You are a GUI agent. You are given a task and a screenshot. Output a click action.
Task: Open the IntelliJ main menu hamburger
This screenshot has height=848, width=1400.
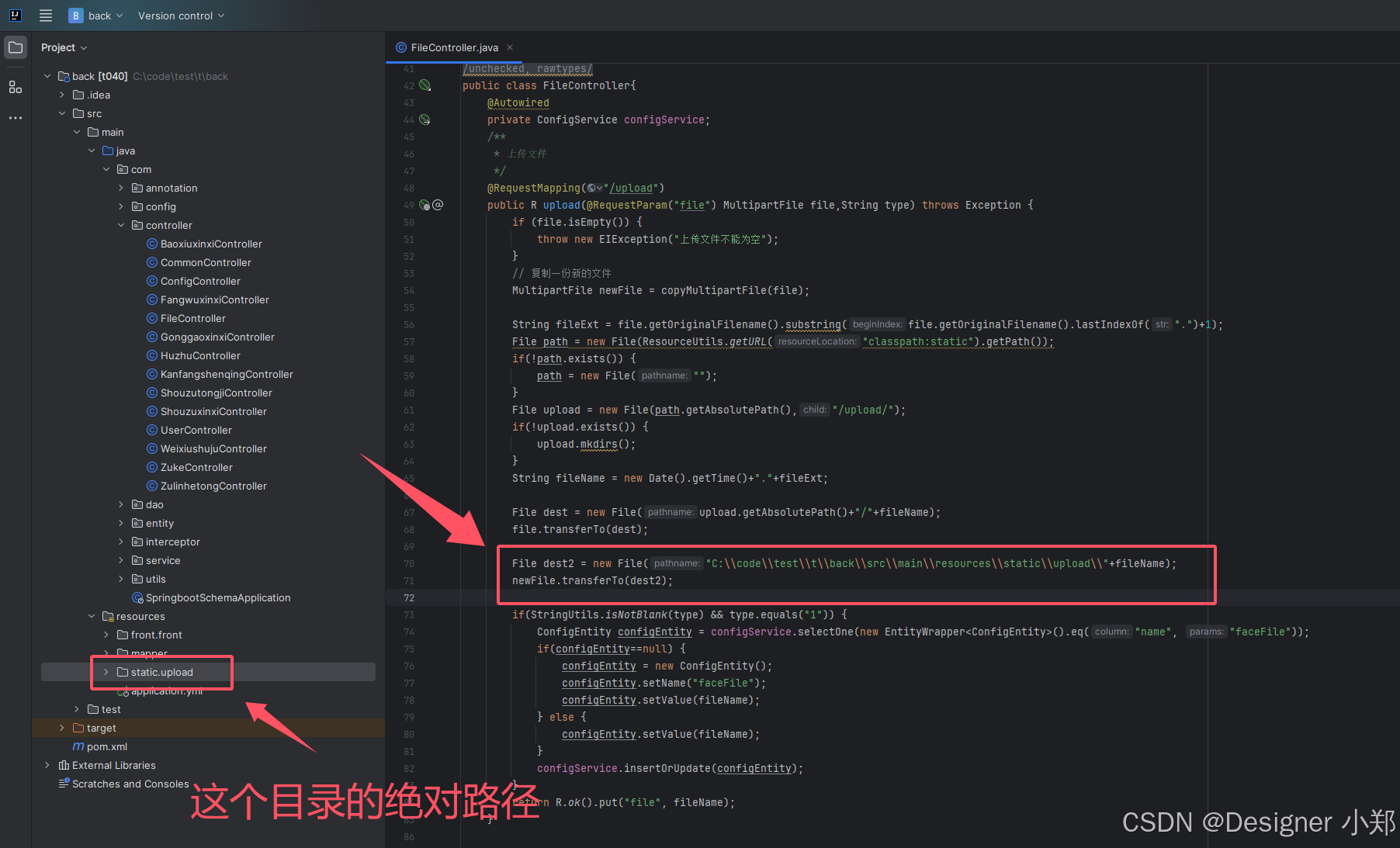point(46,16)
